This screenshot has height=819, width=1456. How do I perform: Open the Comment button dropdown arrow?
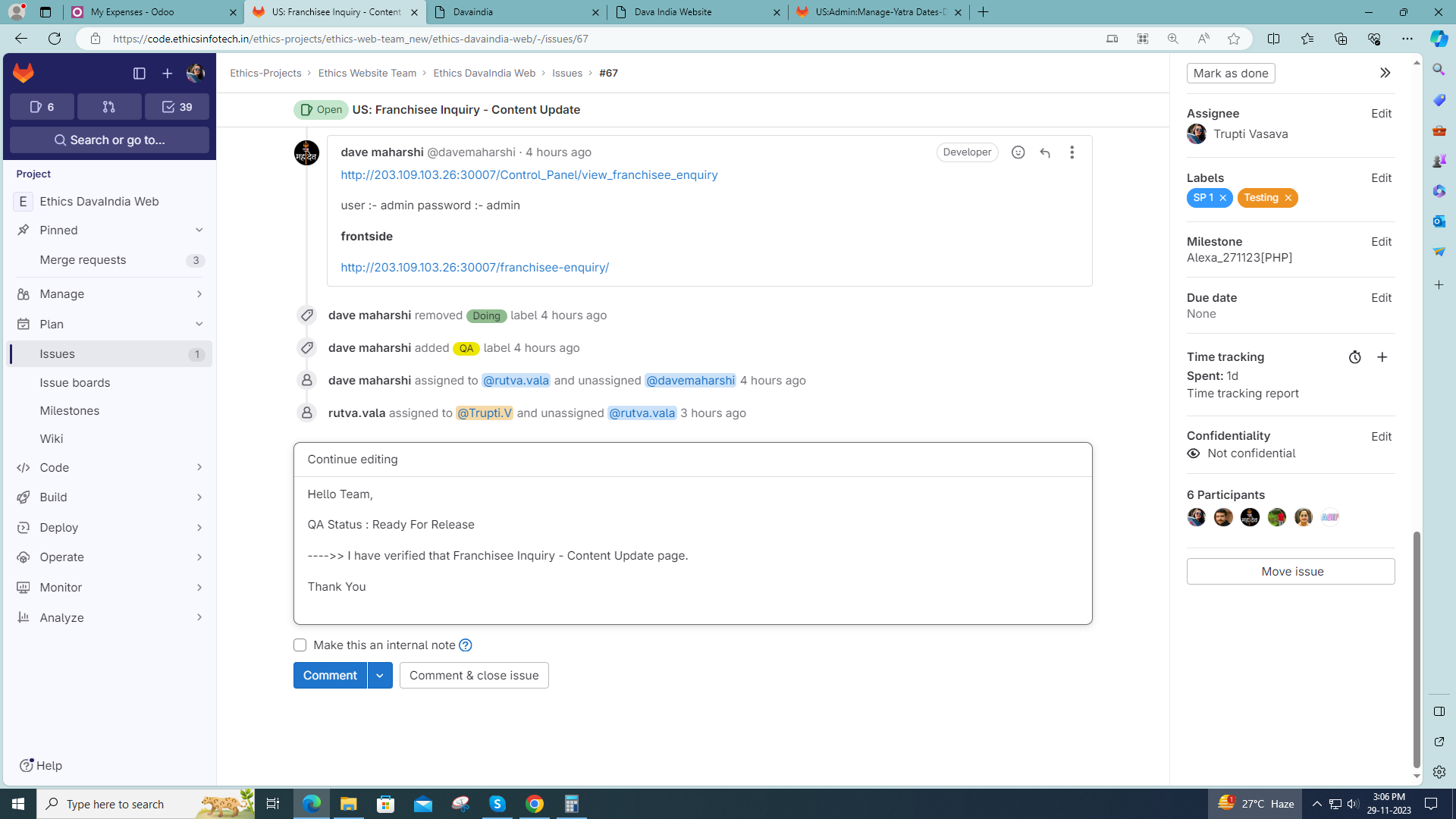point(380,676)
